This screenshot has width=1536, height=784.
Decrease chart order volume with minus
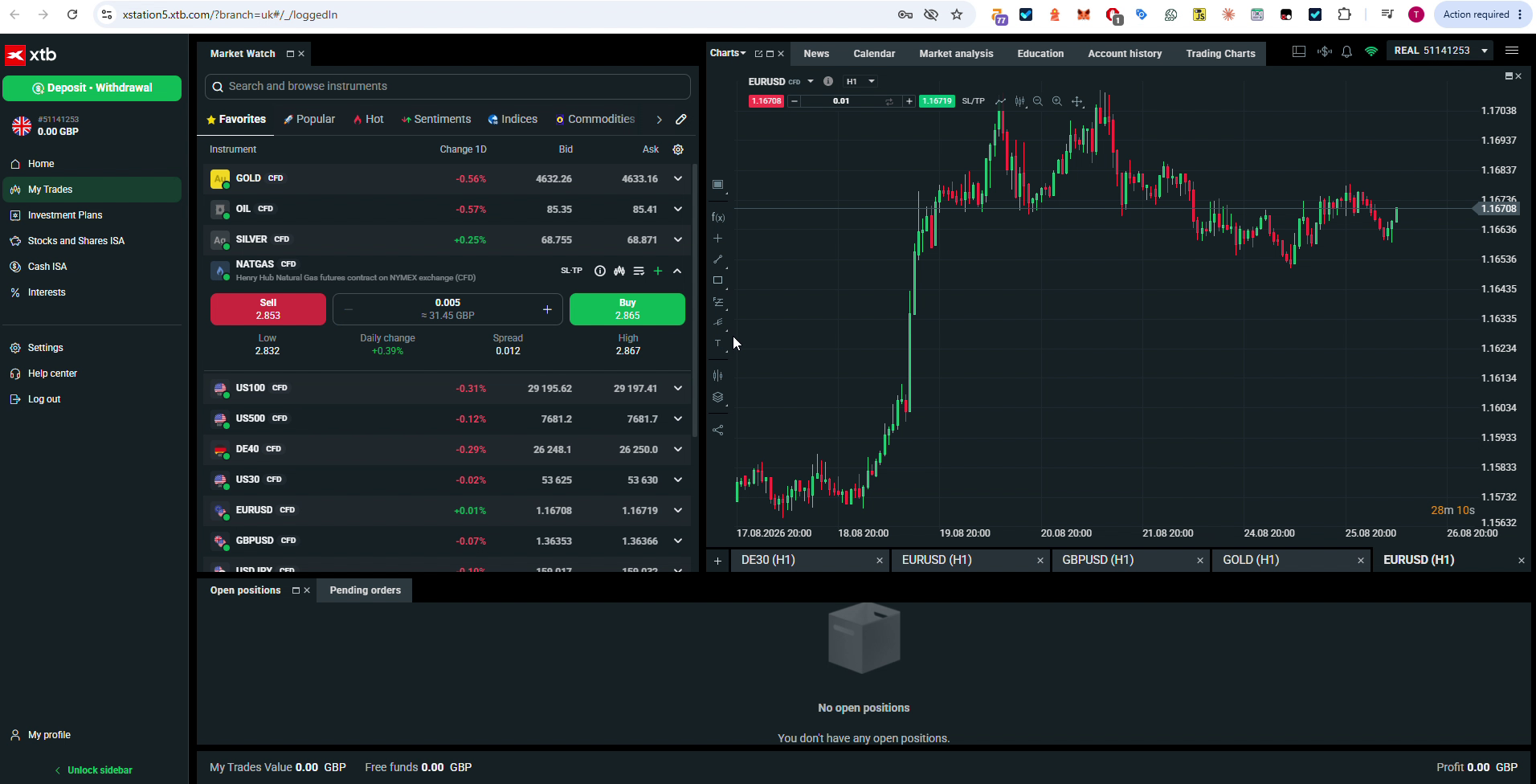(x=795, y=101)
